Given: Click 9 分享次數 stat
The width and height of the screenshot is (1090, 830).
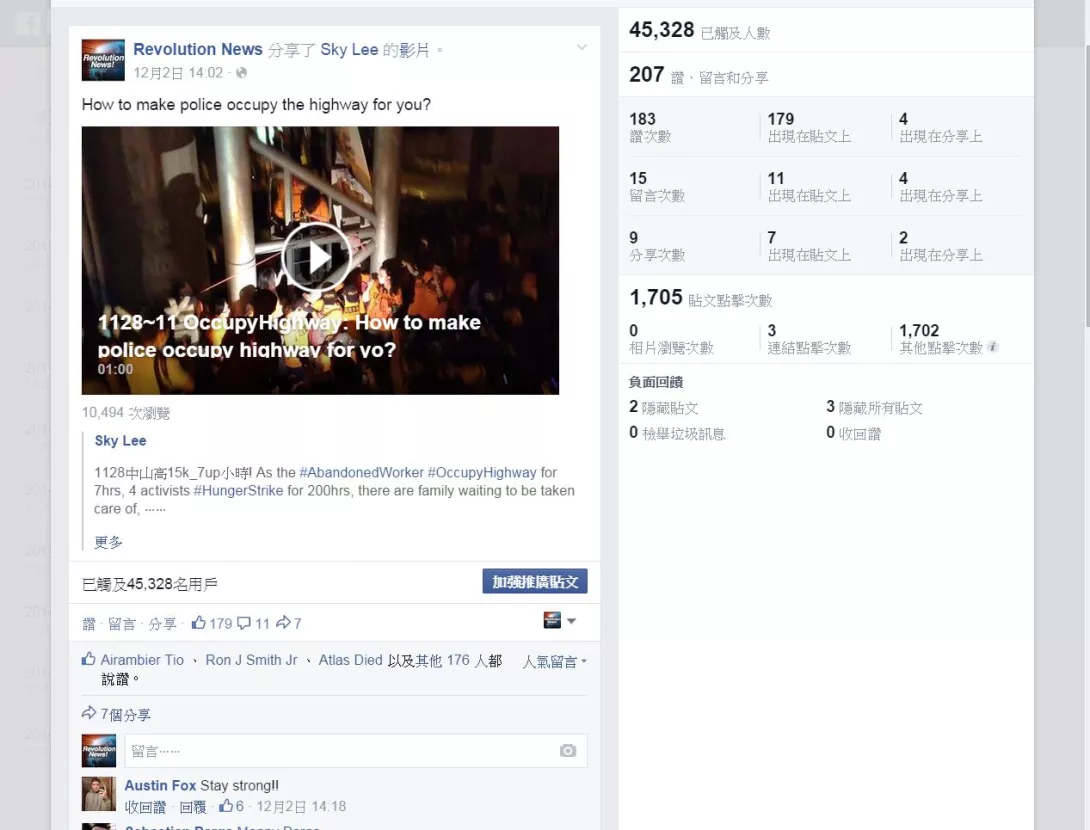Looking at the screenshot, I should pyautogui.click(x=657, y=246).
